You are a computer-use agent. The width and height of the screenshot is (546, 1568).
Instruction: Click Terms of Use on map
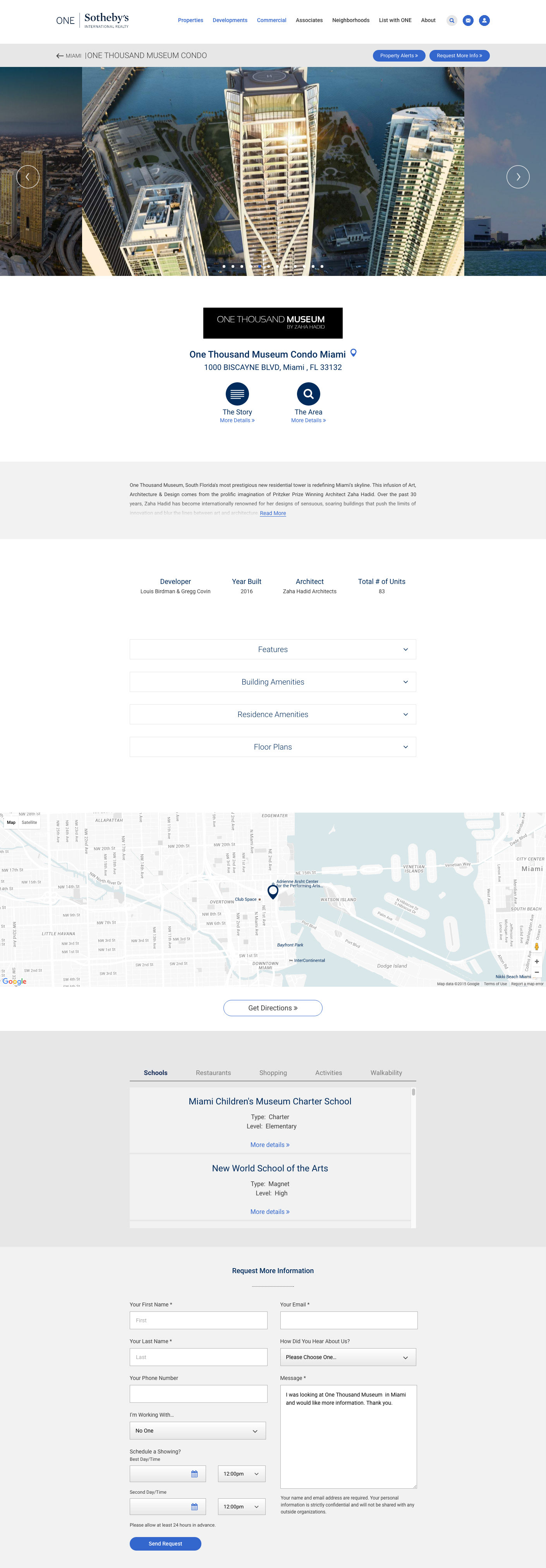coord(495,984)
